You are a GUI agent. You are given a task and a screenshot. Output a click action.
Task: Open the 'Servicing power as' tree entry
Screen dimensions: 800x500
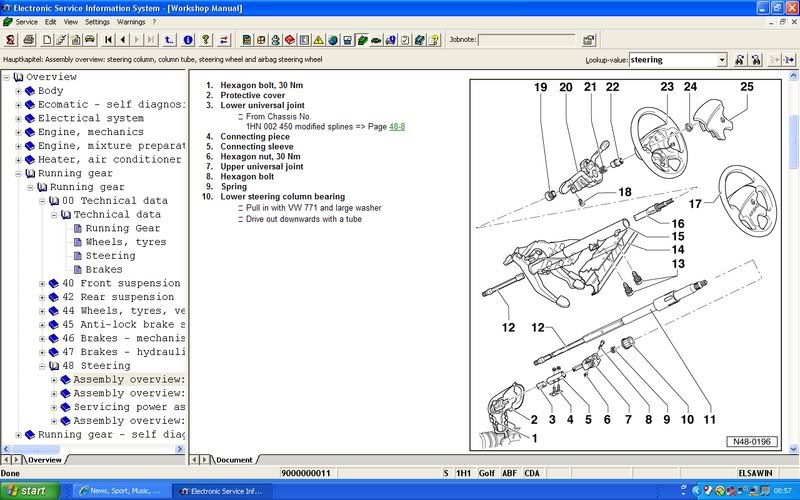pyautogui.click(x=129, y=407)
